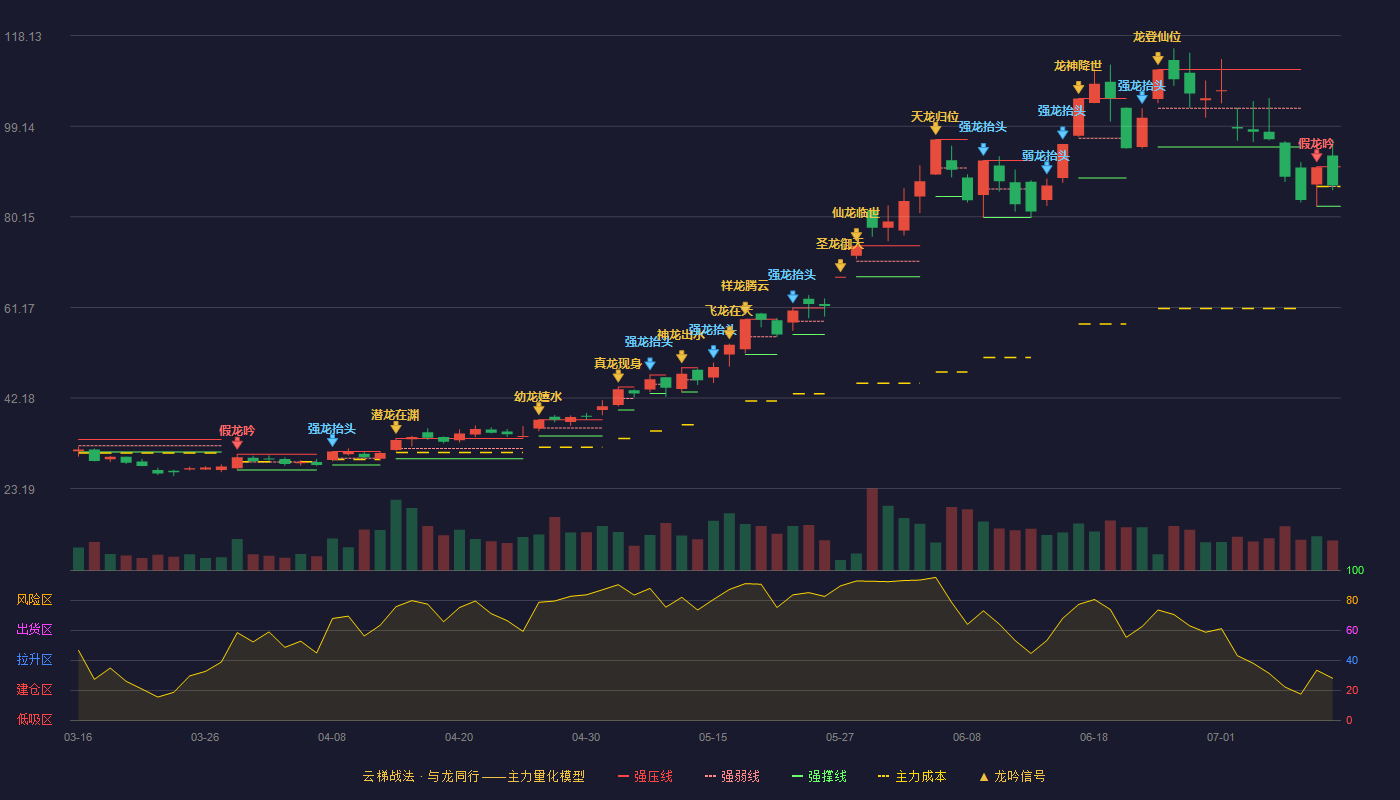Toggle the 龙吟信号 legend series
Viewport: 1400px width, 800px height.
pyautogui.click(x=1012, y=776)
